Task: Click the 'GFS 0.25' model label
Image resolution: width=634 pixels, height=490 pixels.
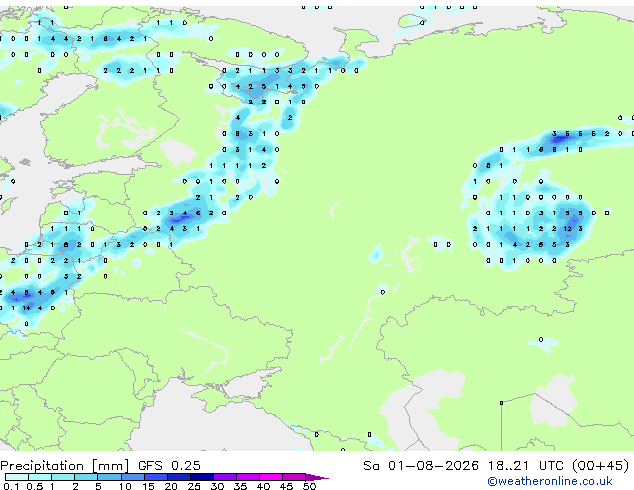Action: 169,466
